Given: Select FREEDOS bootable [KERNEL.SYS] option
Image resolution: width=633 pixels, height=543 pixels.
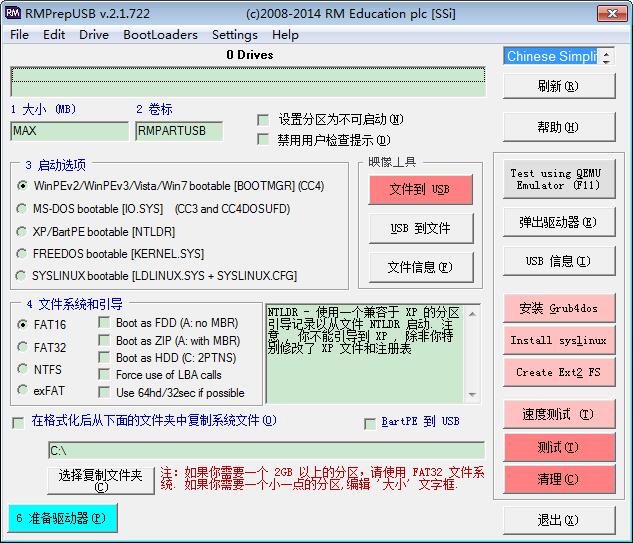Looking at the screenshot, I should (x=21, y=254).
